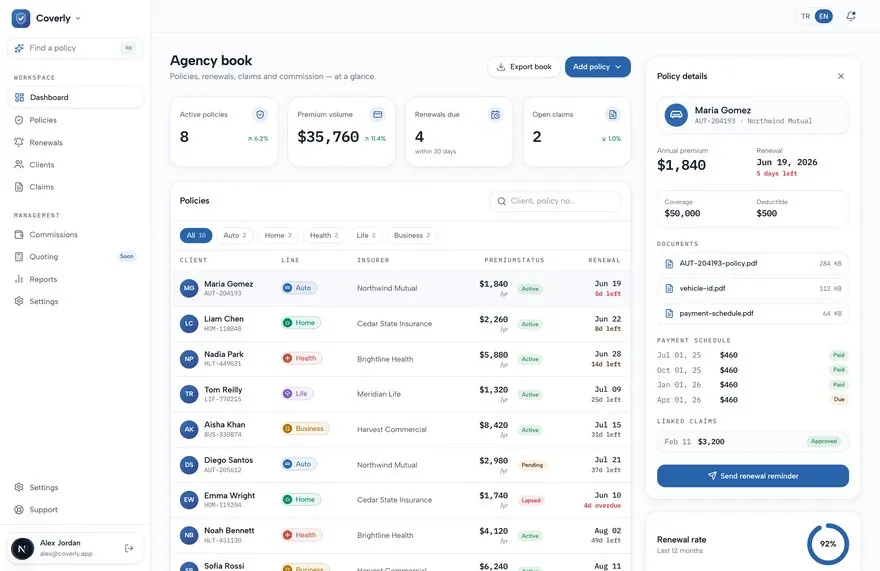880x571 pixels.
Task: Click Tom Reilly's Life line badge
Action: (x=297, y=394)
